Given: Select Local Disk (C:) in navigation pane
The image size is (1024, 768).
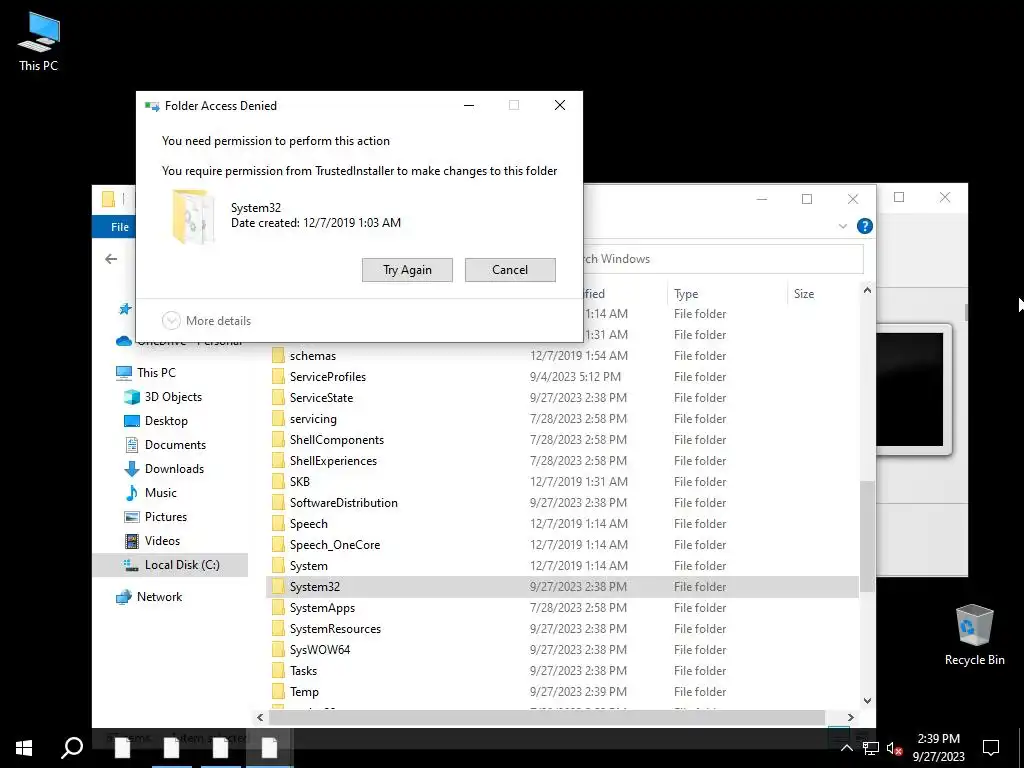Looking at the screenshot, I should coord(170,565).
